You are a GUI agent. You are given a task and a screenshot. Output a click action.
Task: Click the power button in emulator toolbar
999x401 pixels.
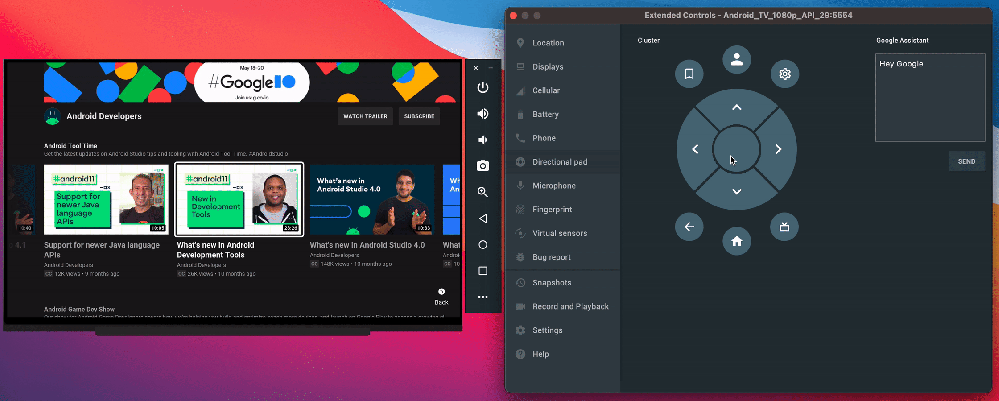[x=483, y=88]
